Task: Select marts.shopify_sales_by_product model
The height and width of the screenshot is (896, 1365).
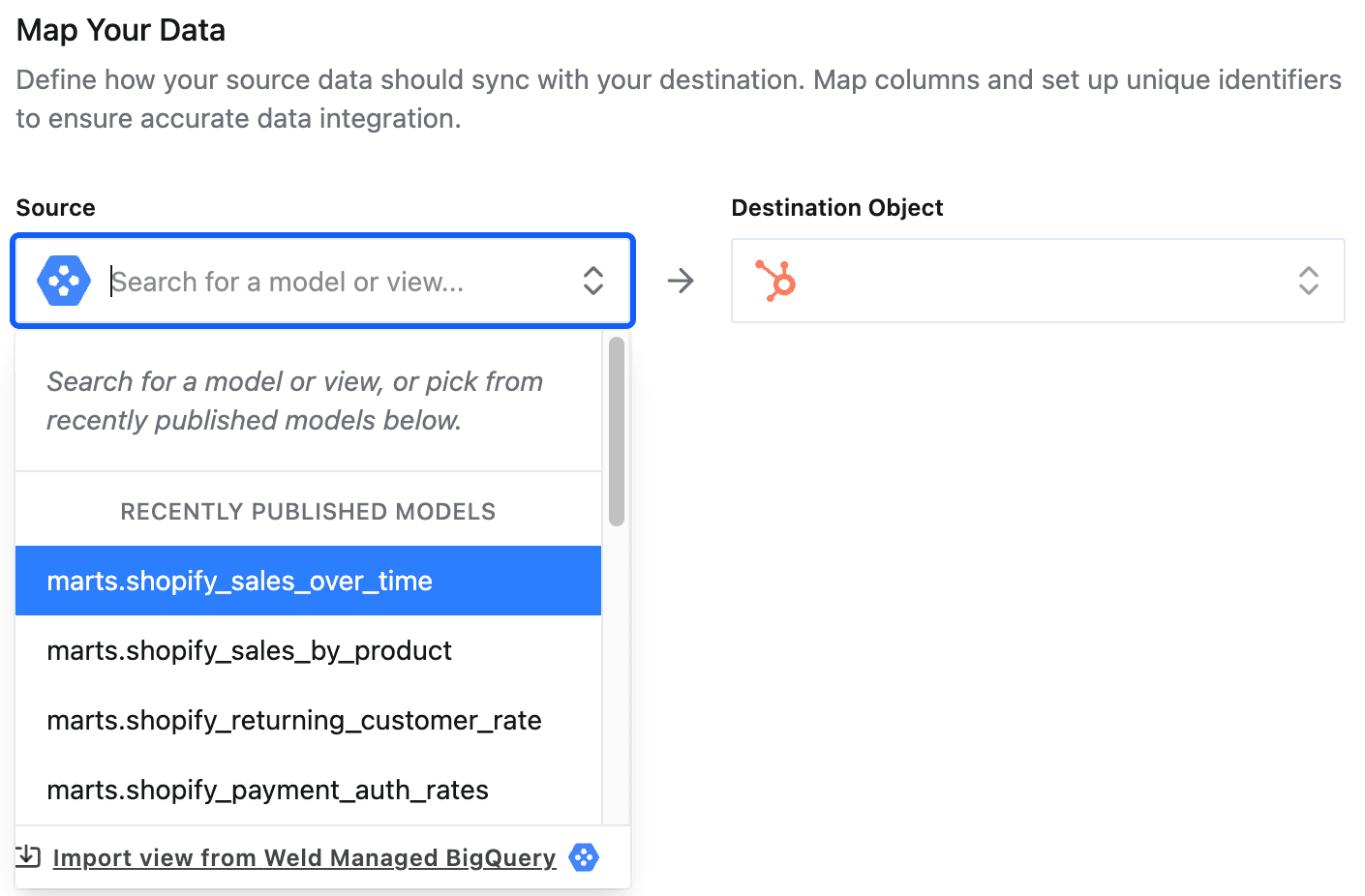Action: 308,651
